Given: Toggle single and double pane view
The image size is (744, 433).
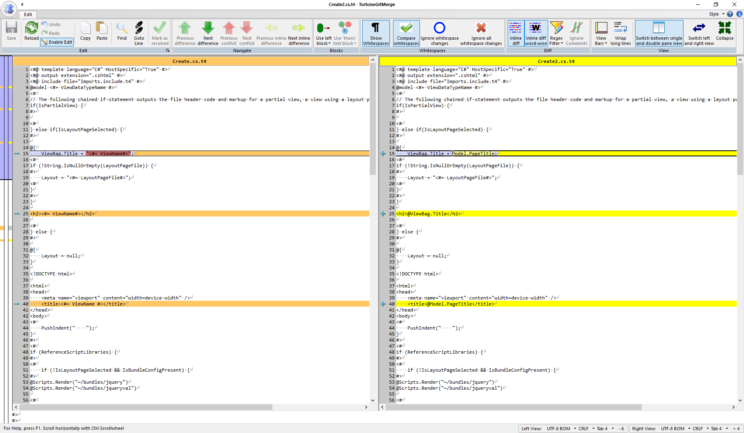Looking at the screenshot, I should [x=659, y=33].
